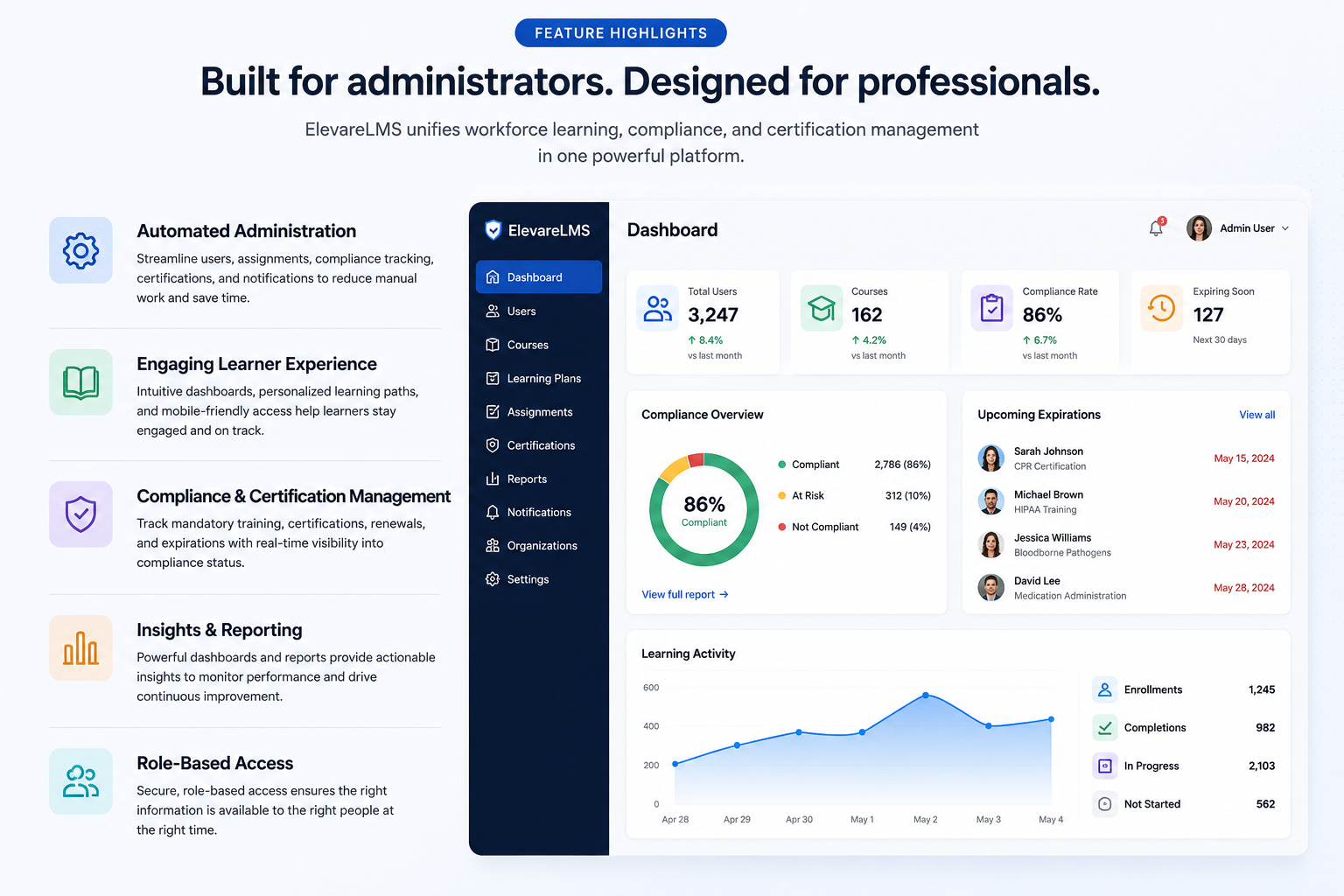1344x896 pixels.
Task: Click the 127 Expiring Soon value
Action: pos(1208,315)
